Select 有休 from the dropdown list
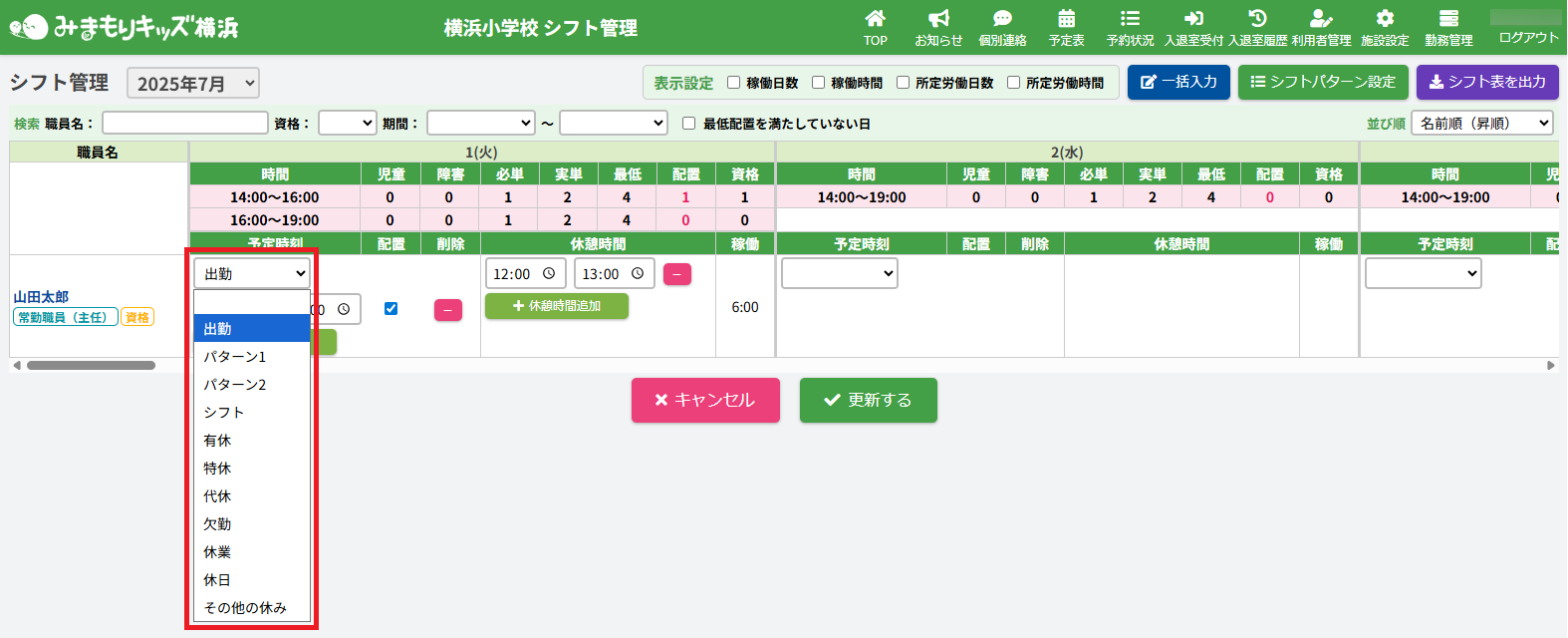The width and height of the screenshot is (1568, 638). pyautogui.click(x=217, y=441)
